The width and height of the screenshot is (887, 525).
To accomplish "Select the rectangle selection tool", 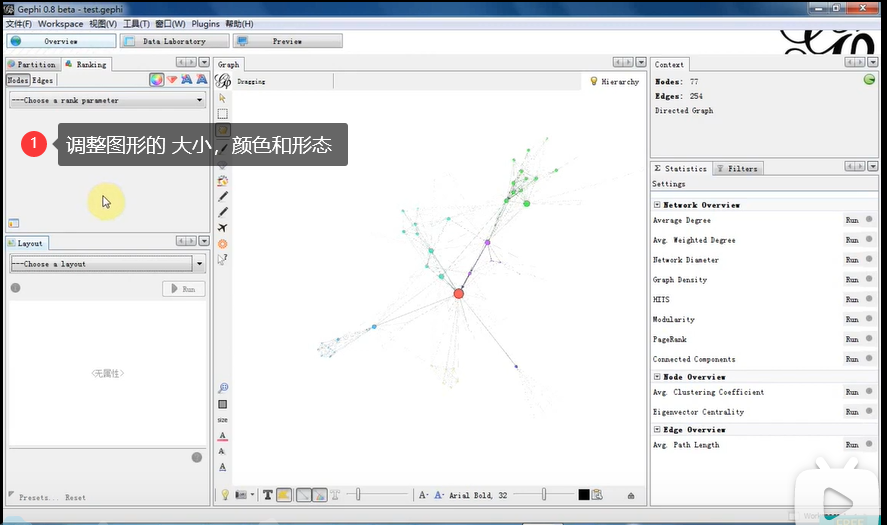I will 222,114.
